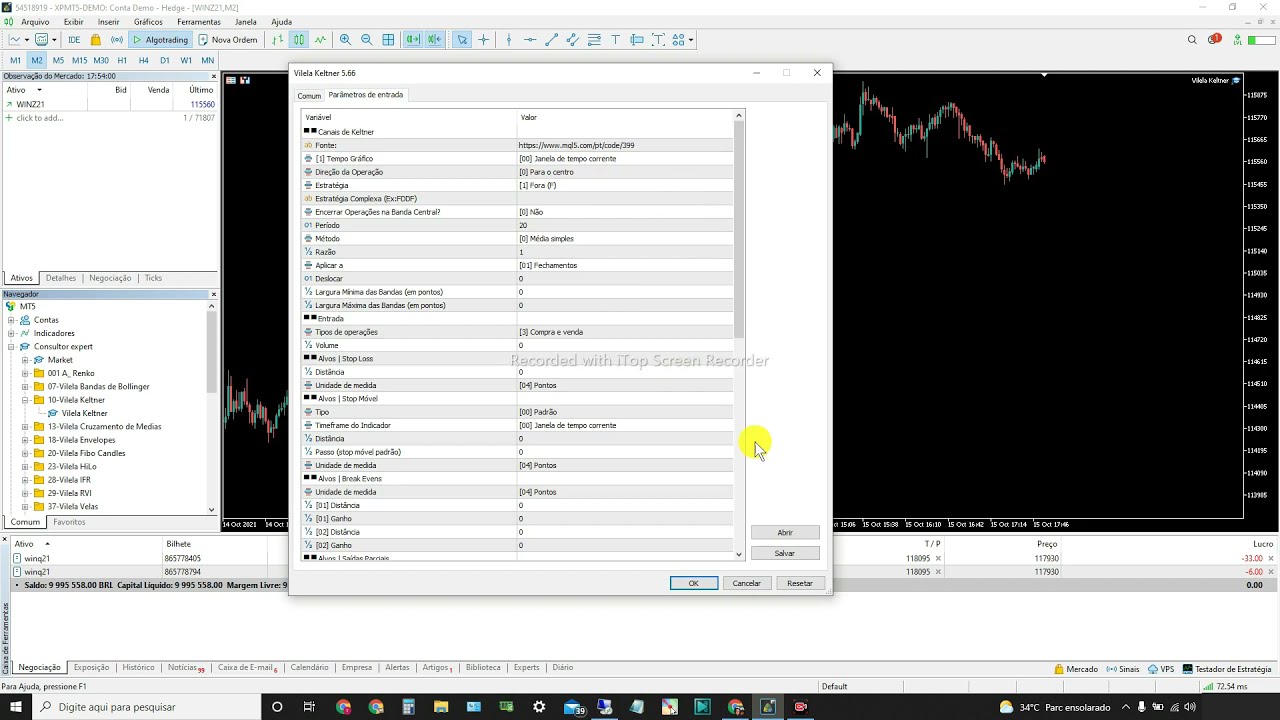Toggle chart shift icon

coord(434,40)
